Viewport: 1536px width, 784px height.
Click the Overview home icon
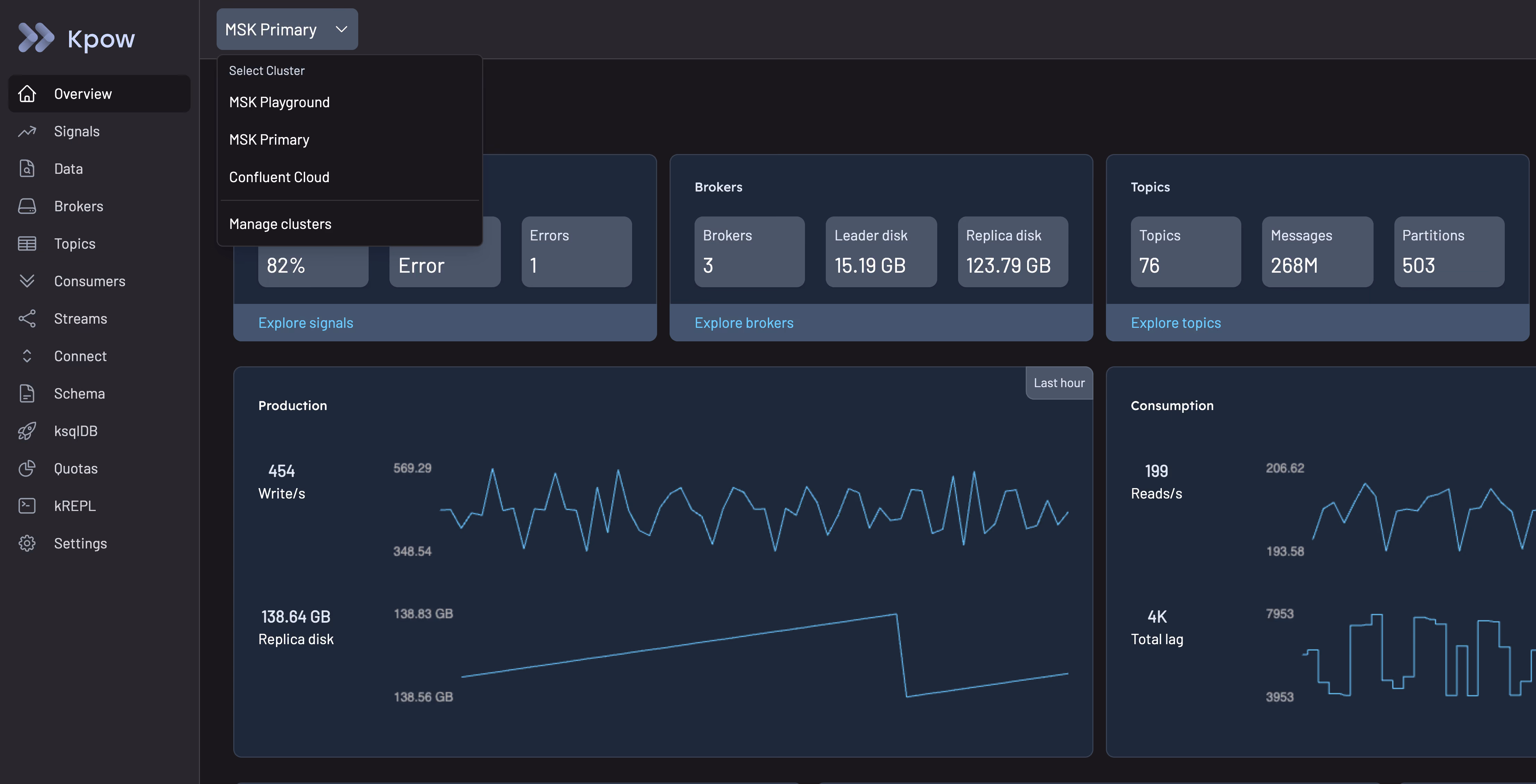[27, 94]
